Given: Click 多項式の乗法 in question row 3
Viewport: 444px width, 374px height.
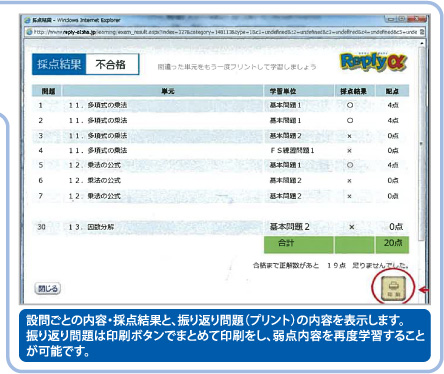Looking at the screenshot, I should [x=107, y=136].
